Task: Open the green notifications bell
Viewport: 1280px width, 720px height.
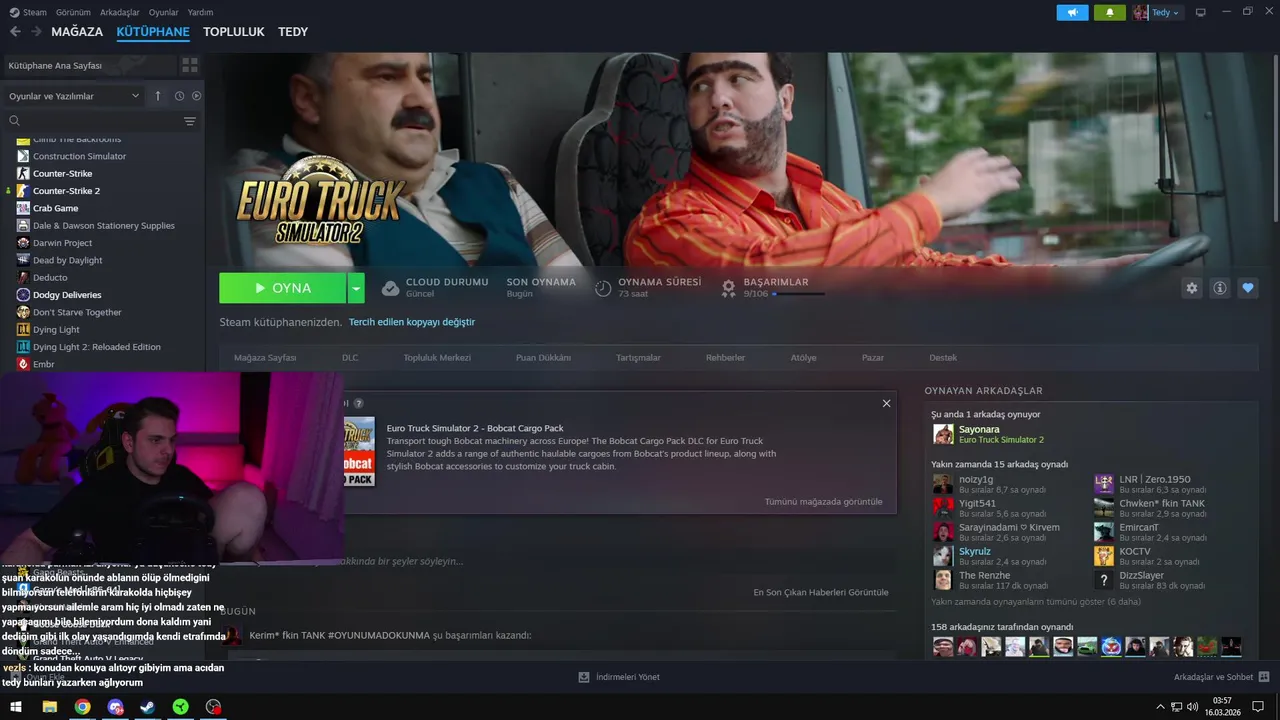Action: pos(1110,12)
